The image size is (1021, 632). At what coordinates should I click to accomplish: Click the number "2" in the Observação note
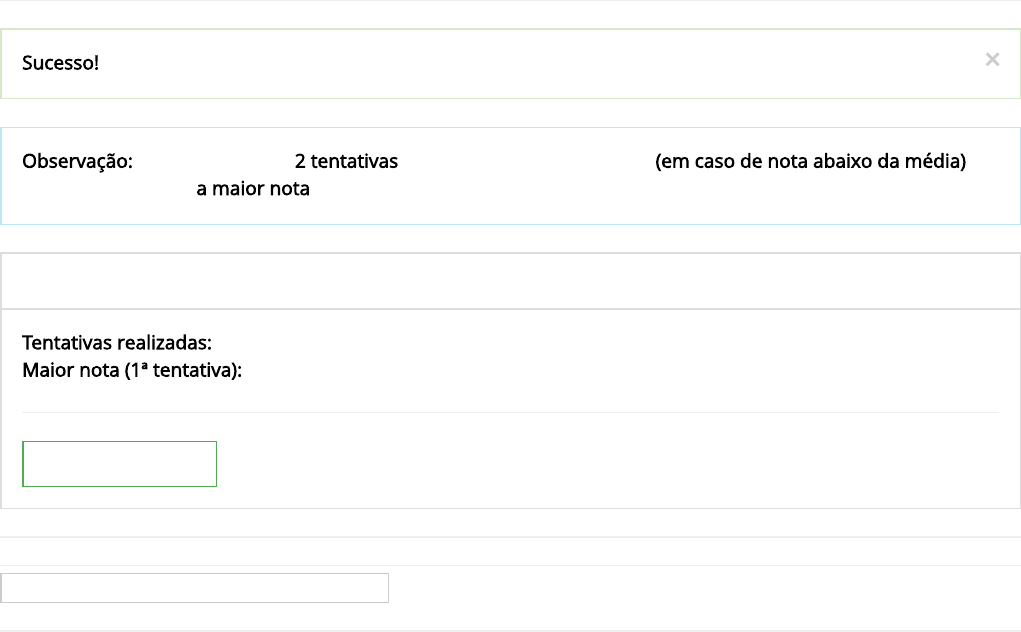pyautogui.click(x=300, y=162)
